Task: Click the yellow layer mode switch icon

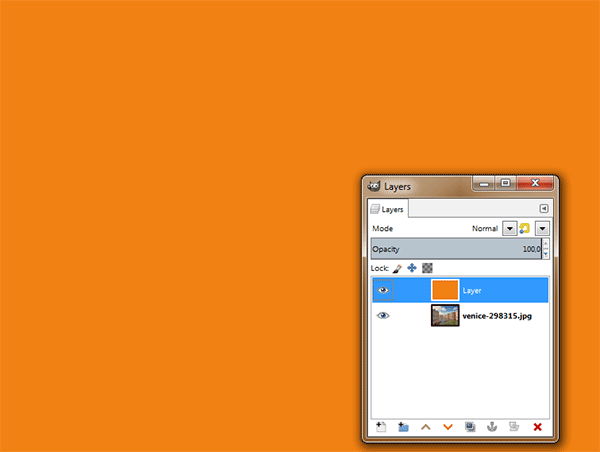Action: [x=524, y=228]
